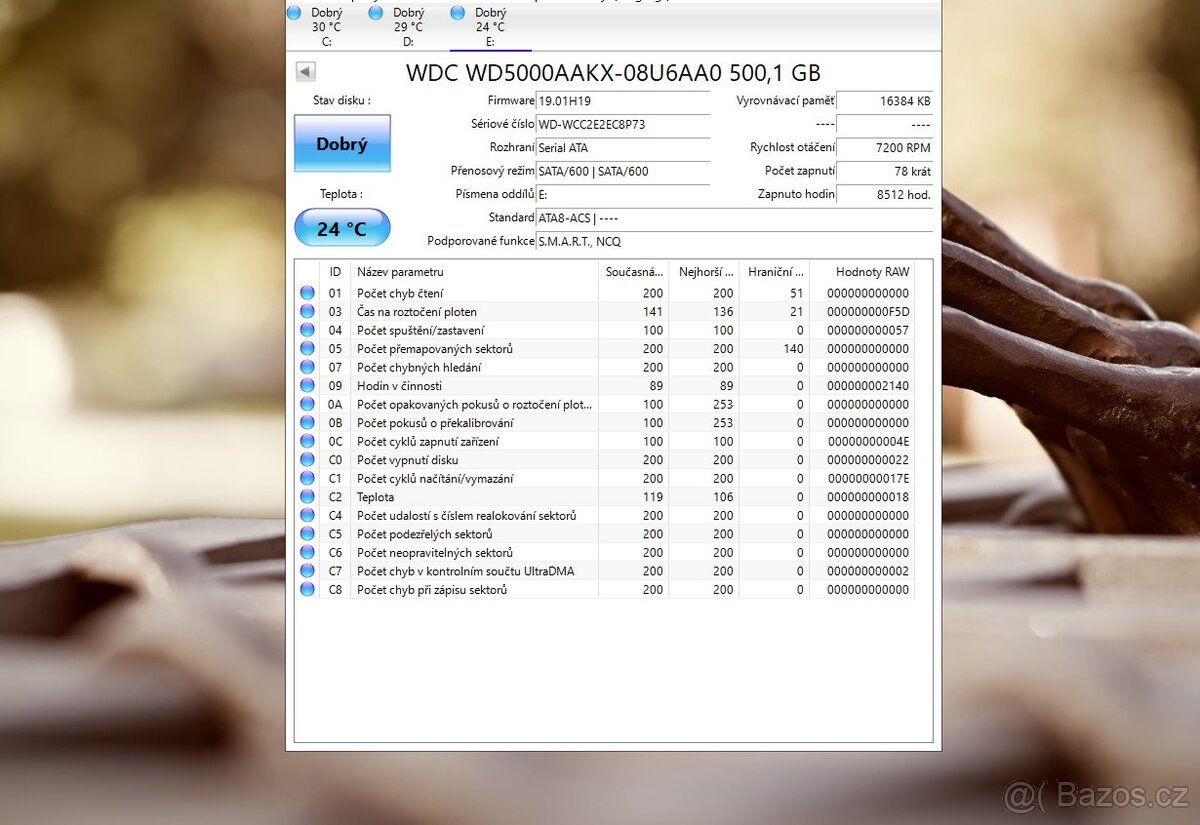The width and height of the screenshot is (1200, 825).
Task: Click RAW value 000000000F5D
Action: pyautogui.click(x=868, y=312)
